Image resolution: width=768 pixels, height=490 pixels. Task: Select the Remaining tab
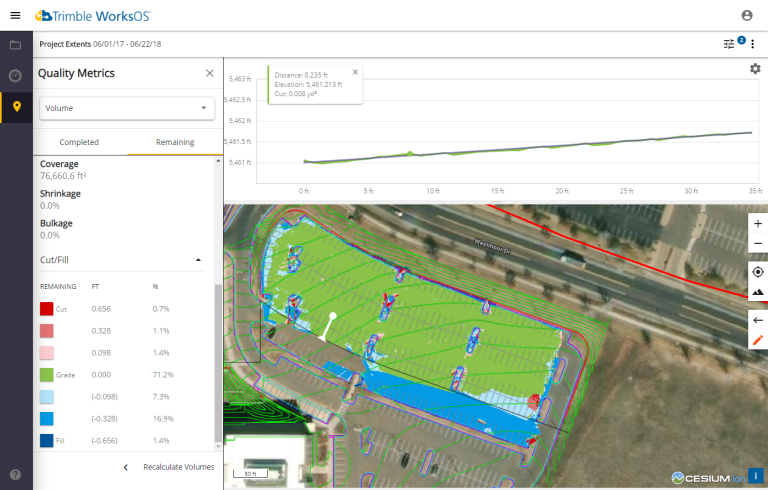click(x=175, y=142)
